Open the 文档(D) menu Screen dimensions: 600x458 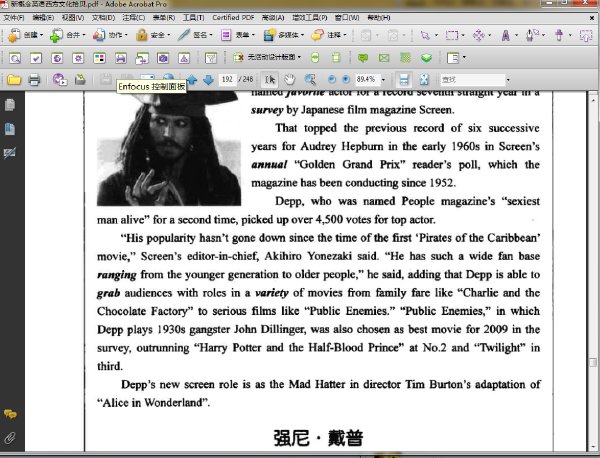(103, 18)
